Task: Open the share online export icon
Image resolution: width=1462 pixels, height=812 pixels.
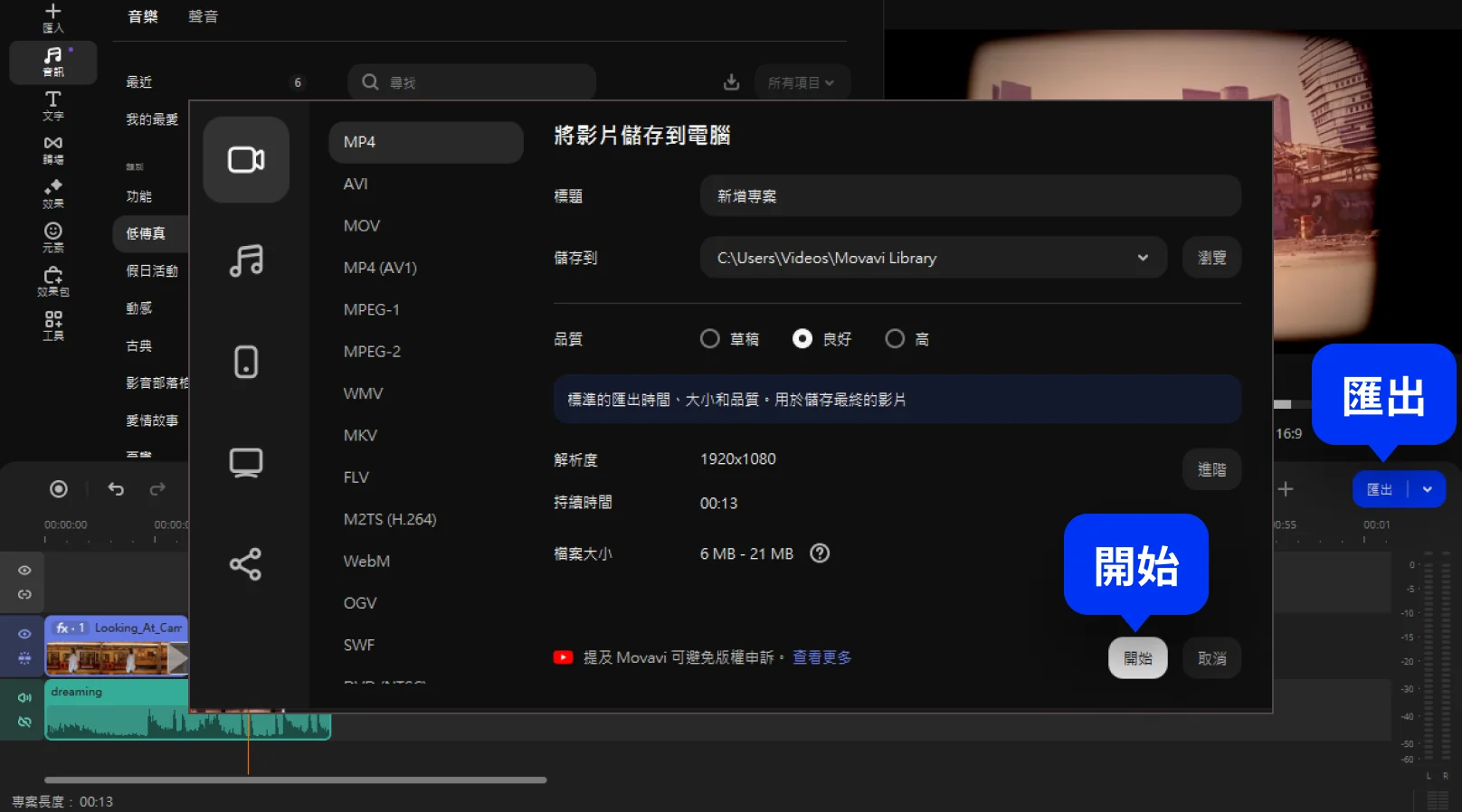Action: [x=246, y=564]
